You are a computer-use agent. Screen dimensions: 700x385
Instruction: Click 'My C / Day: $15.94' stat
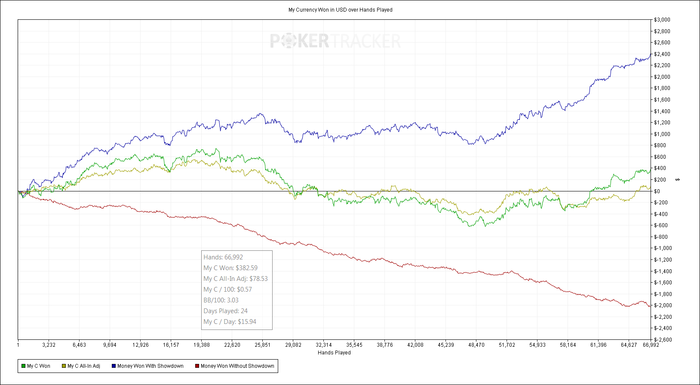click(229, 322)
